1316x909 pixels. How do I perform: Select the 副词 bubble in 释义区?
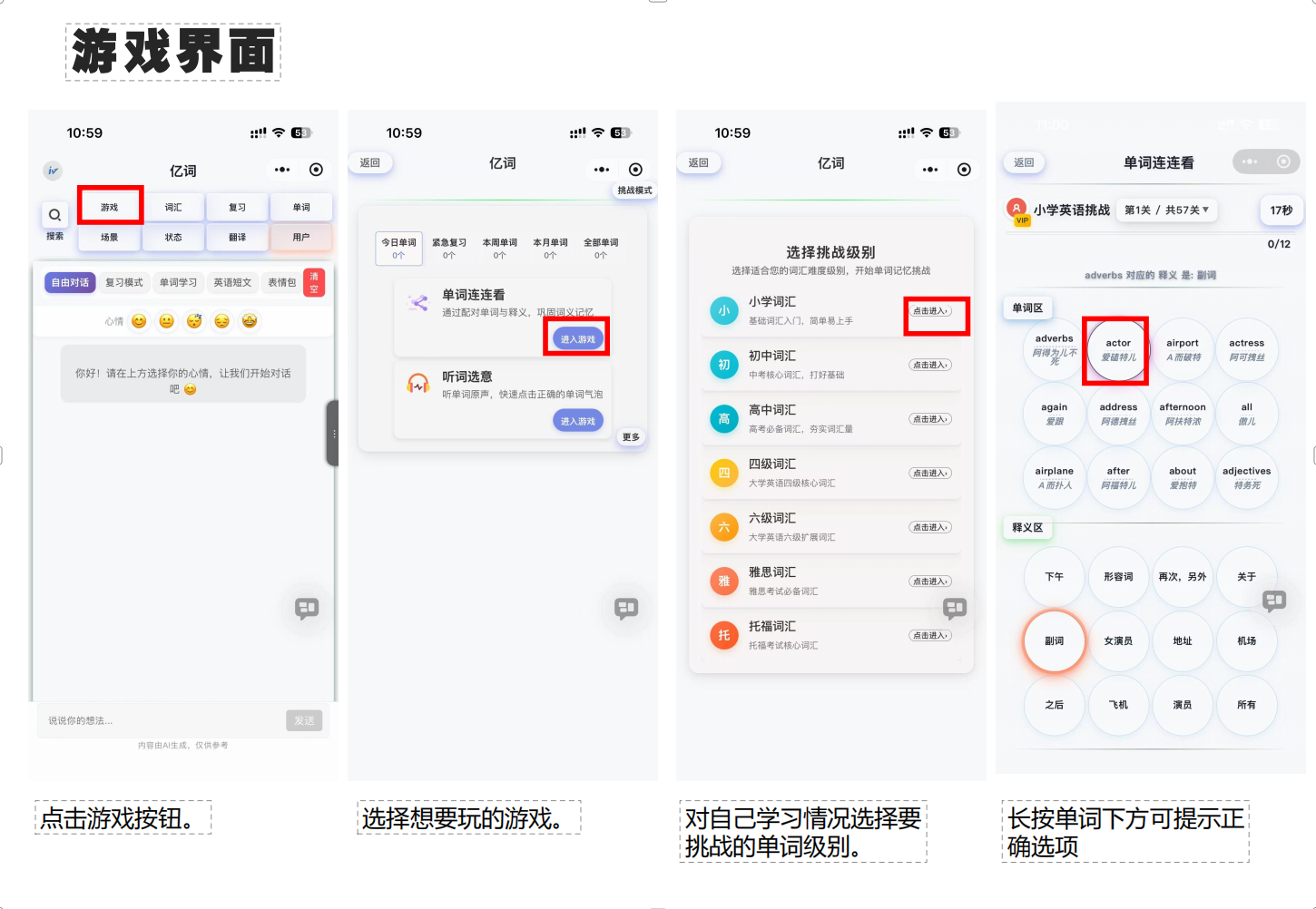coord(1054,641)
